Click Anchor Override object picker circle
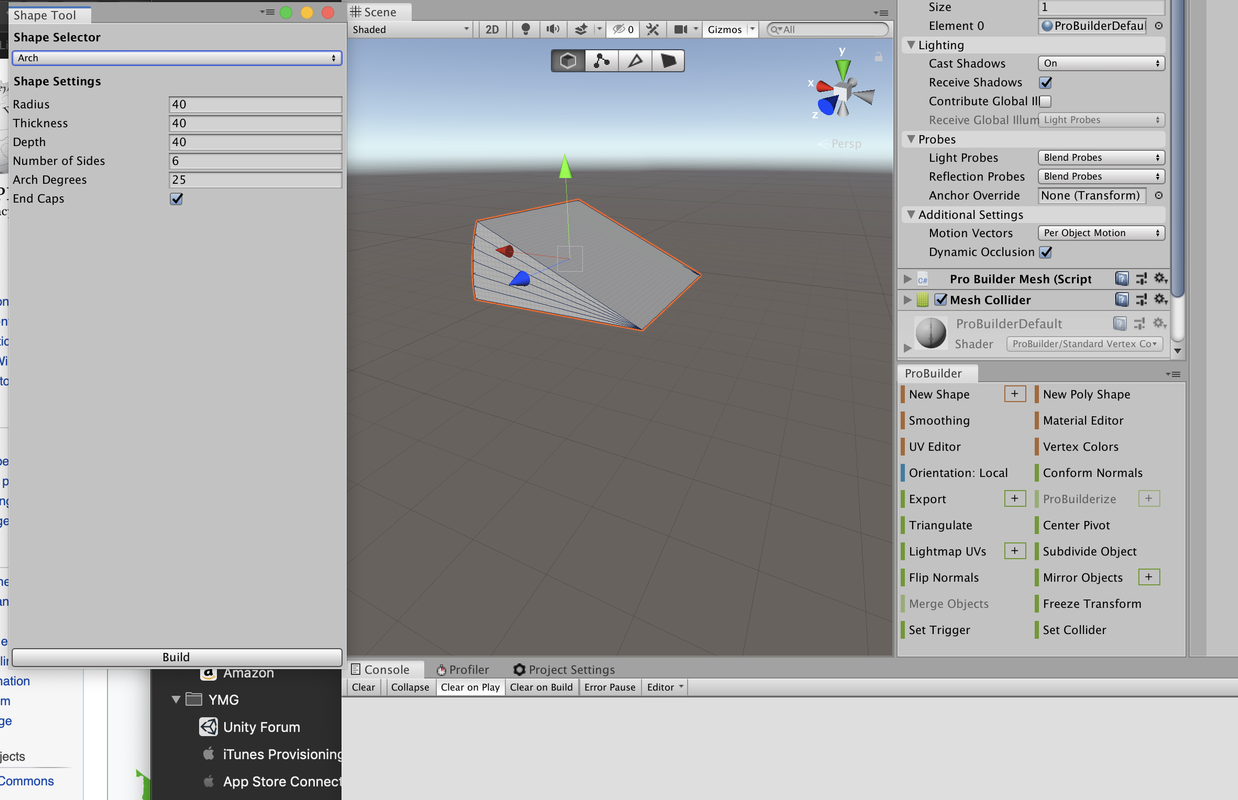 [x=1159, y=195]
